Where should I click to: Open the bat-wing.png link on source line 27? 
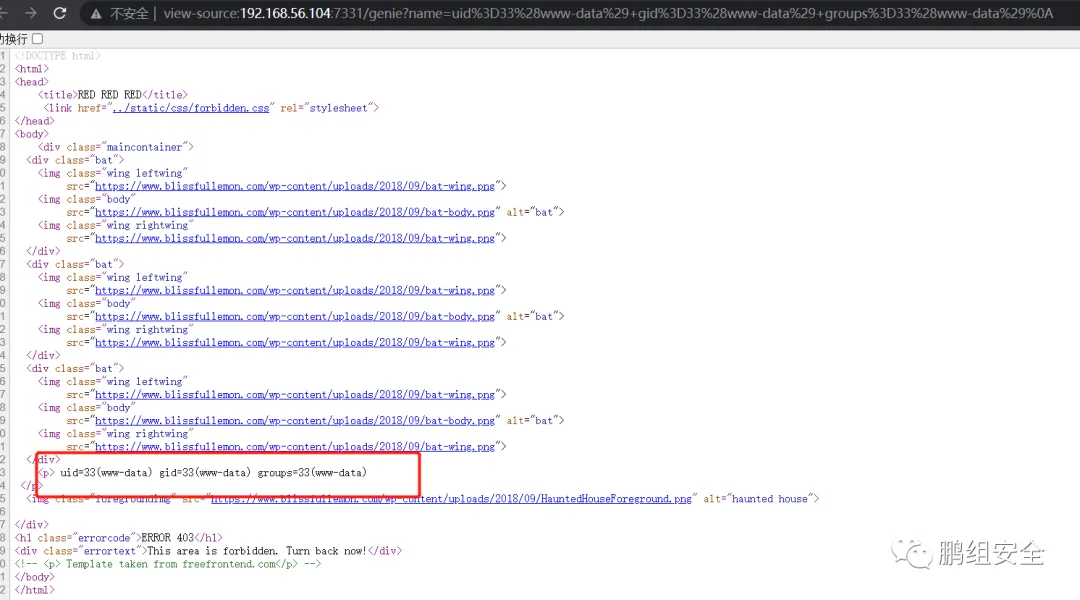click(295, 395)
